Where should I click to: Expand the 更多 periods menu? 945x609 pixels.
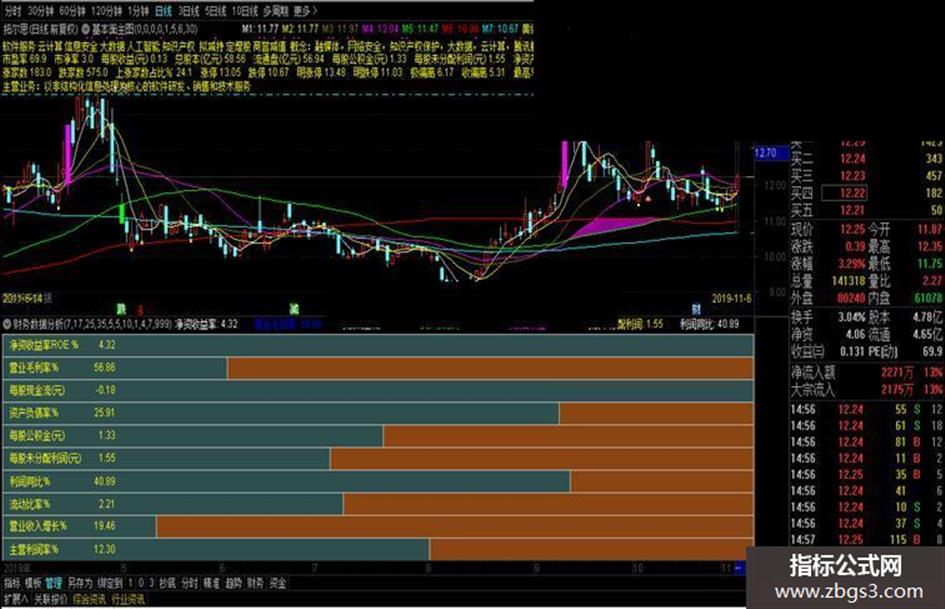point(305,11)
